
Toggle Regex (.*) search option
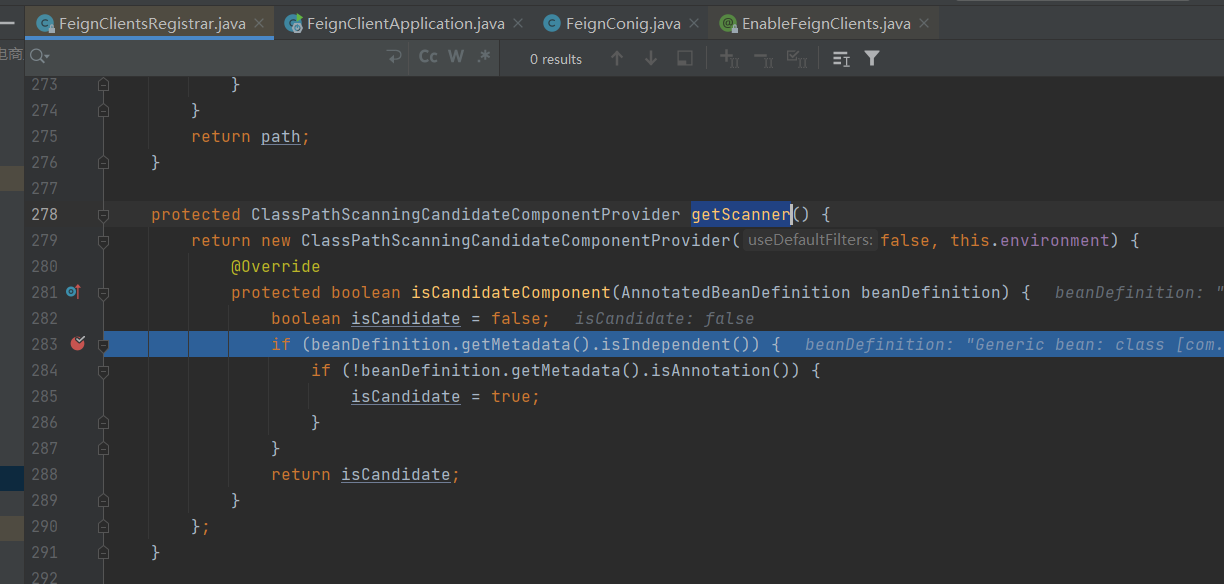pos(484,58)
